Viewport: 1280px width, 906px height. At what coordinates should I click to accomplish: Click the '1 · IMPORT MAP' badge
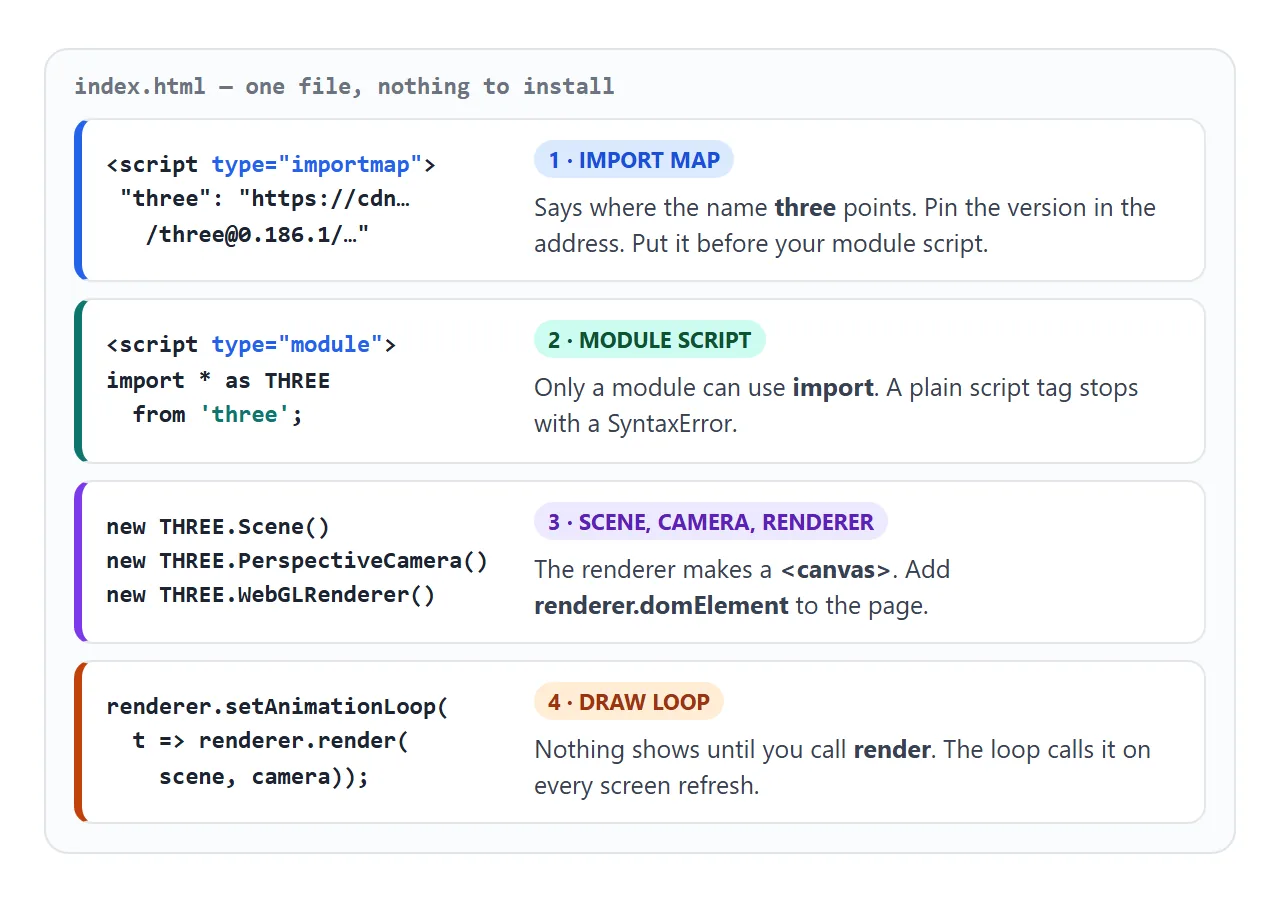634,160
